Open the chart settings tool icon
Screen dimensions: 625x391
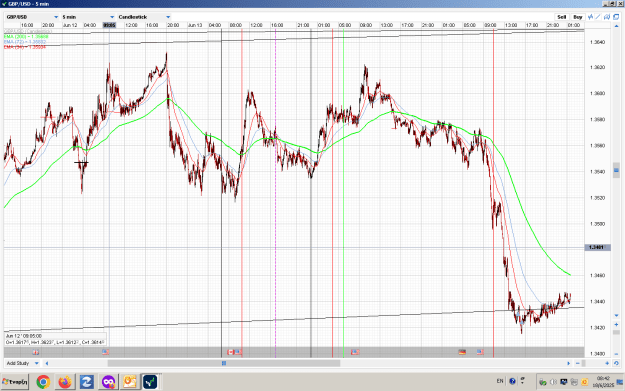(x=607, y=17)
